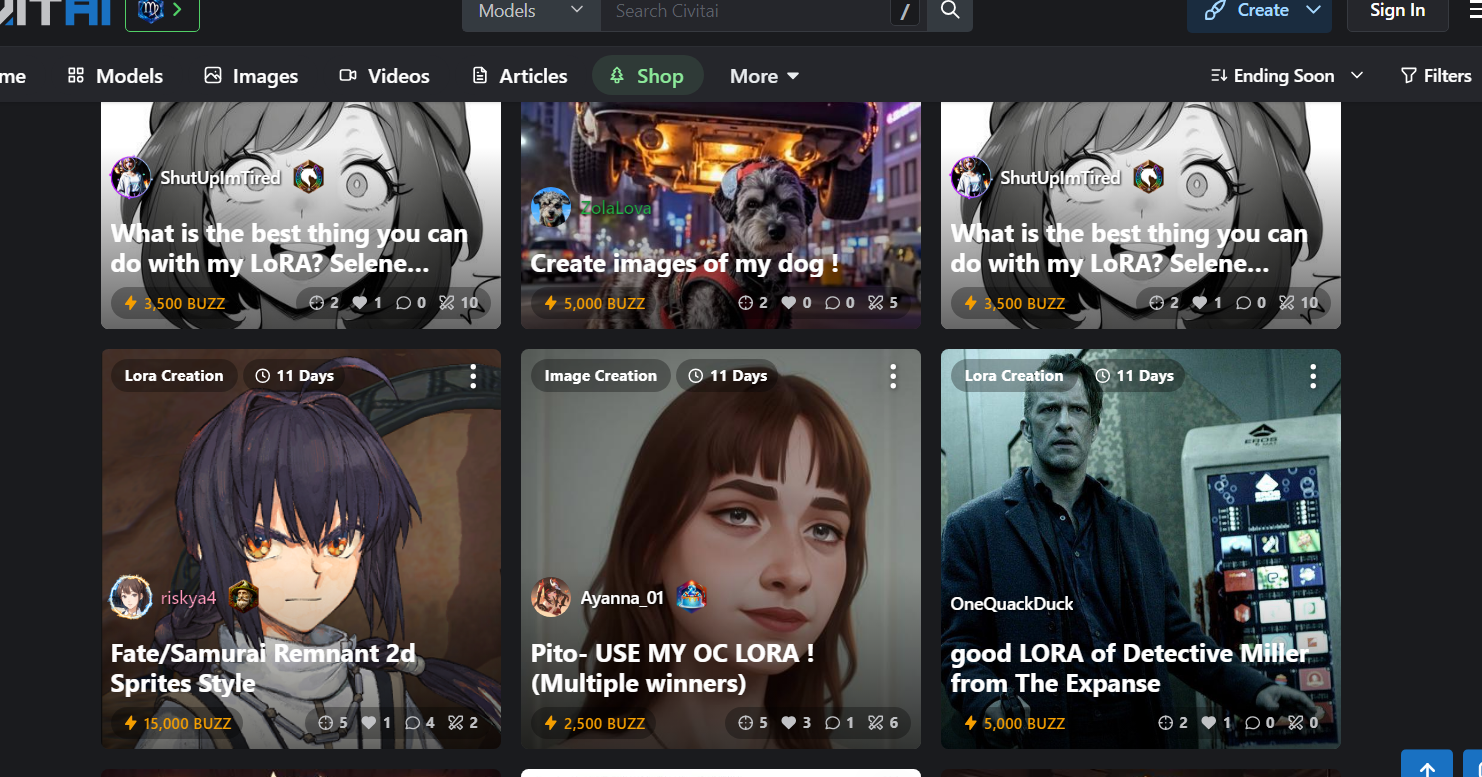Screen dimensions: 1482x777
Task: Click the 2,500 BUZZ badge
Action: tap(594, 723)
